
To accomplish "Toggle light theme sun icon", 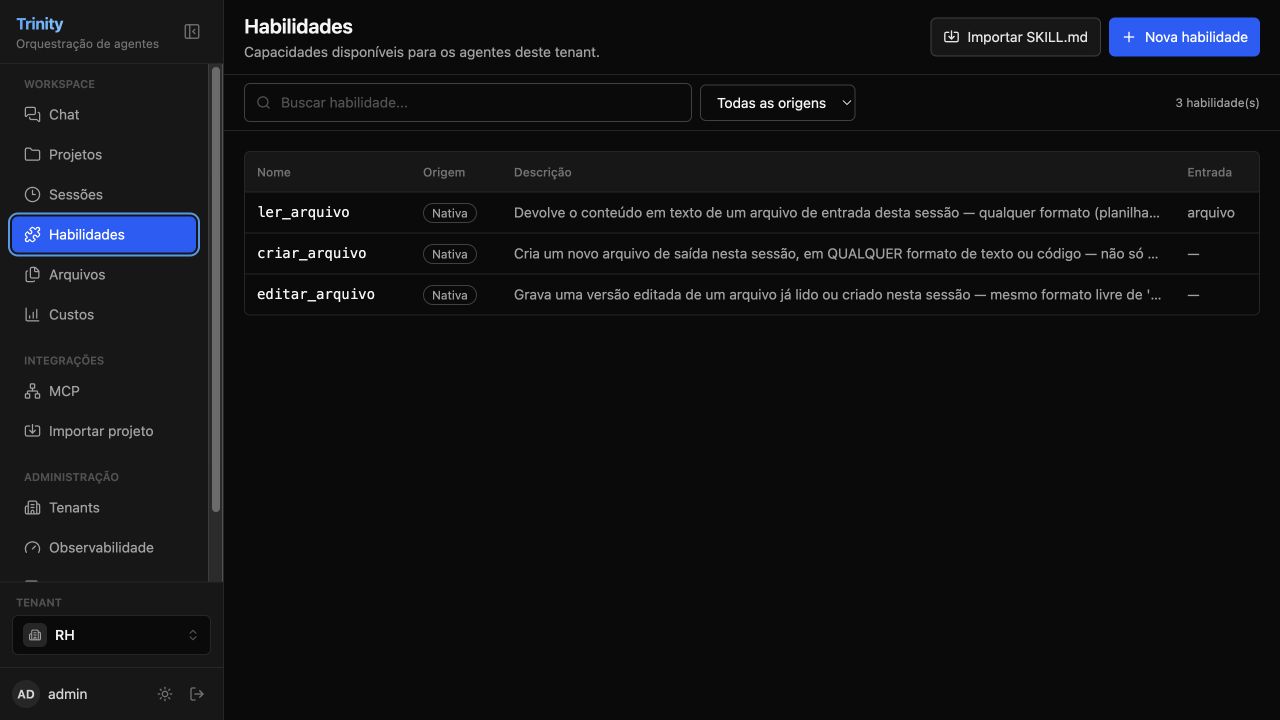I will point(166,694).
